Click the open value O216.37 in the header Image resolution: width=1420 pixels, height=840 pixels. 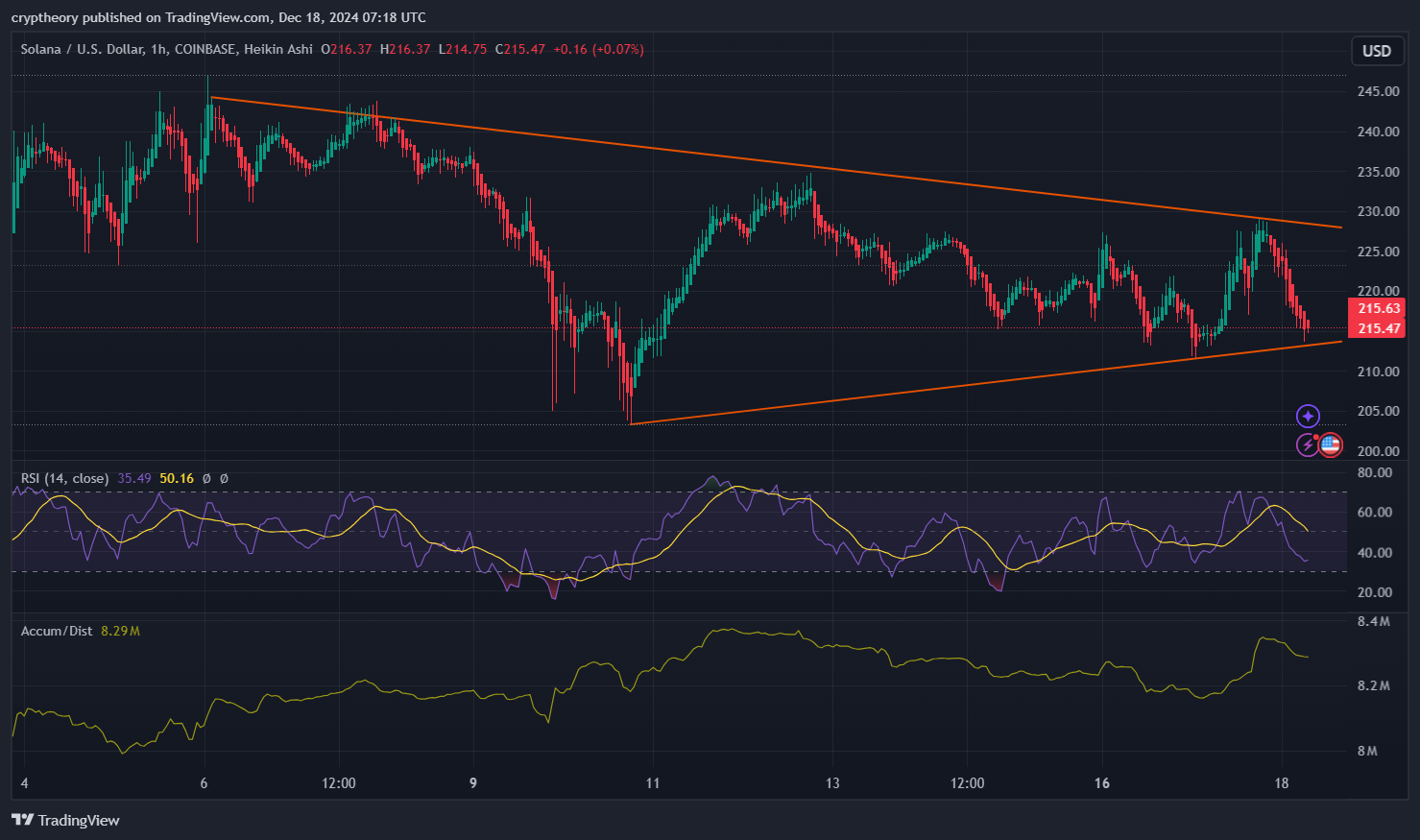[347, 49]
